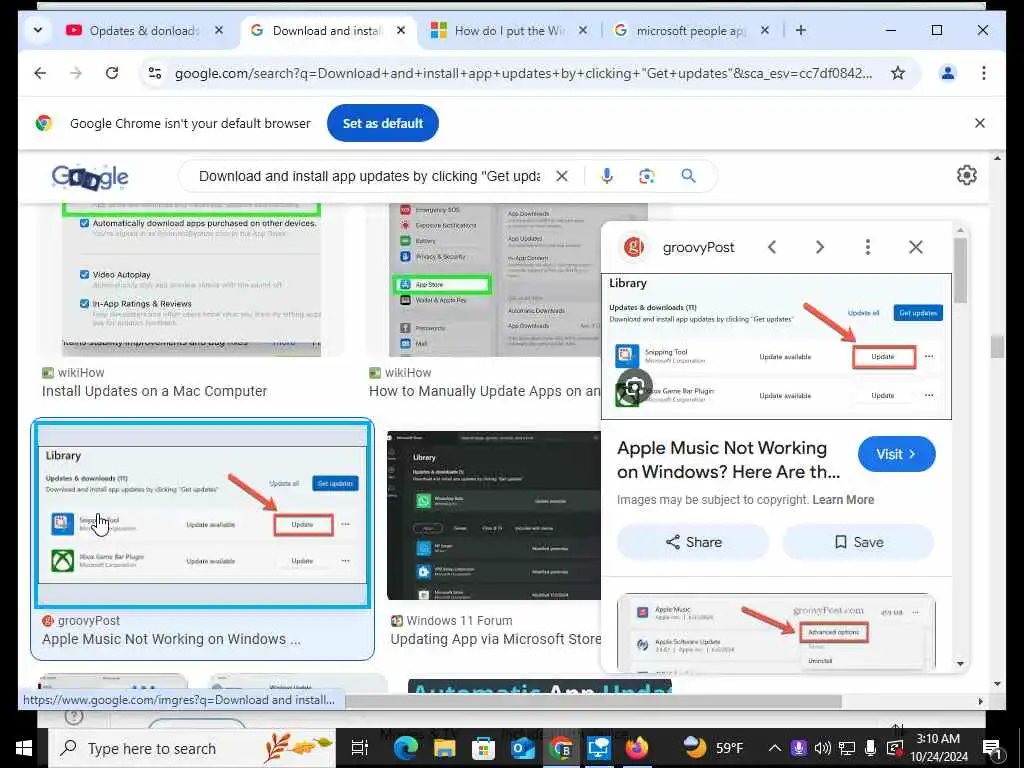This screenshot has height=768, width=1024.
Task: Click the App Store settings thumbnail image
Action: coord(494,280)
